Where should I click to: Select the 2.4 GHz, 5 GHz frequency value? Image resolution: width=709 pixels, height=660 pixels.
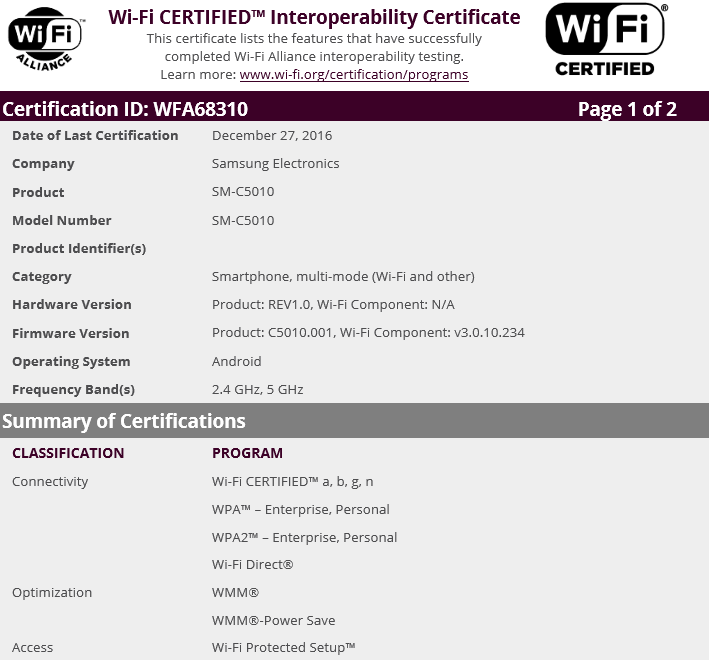(x=257, y=390)
